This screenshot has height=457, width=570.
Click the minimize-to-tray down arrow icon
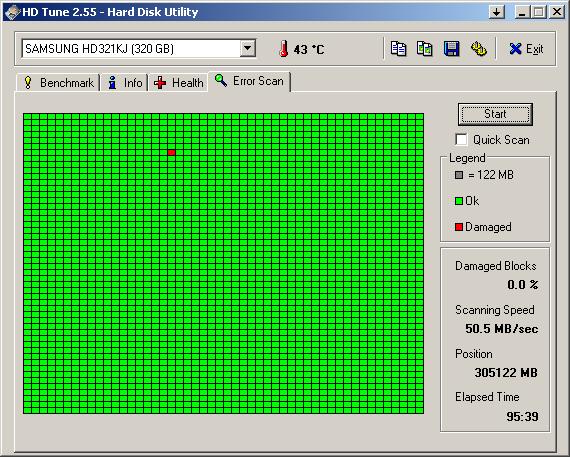tap(497, 12)
